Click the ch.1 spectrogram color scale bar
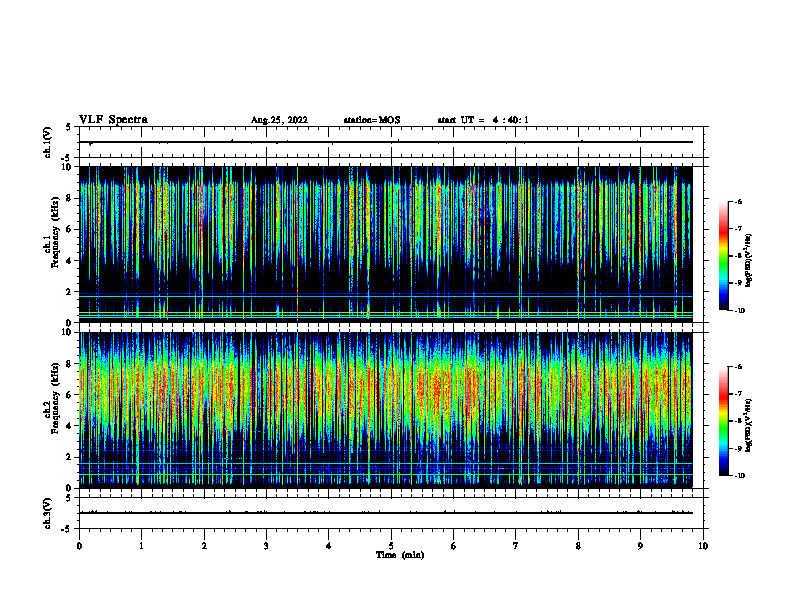 click(723, 256)
